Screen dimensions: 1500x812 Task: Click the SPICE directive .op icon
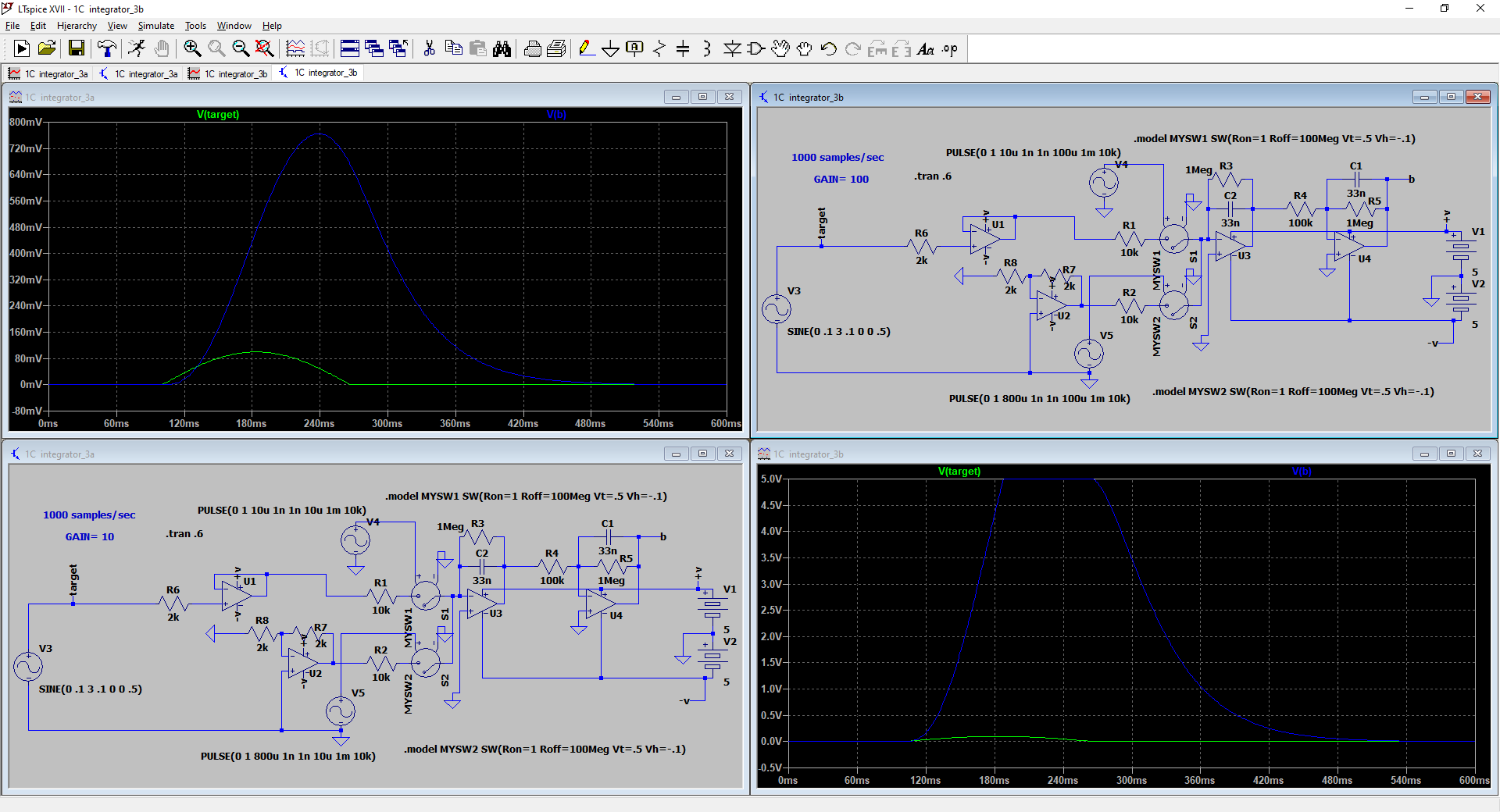(x=949, y=49)
